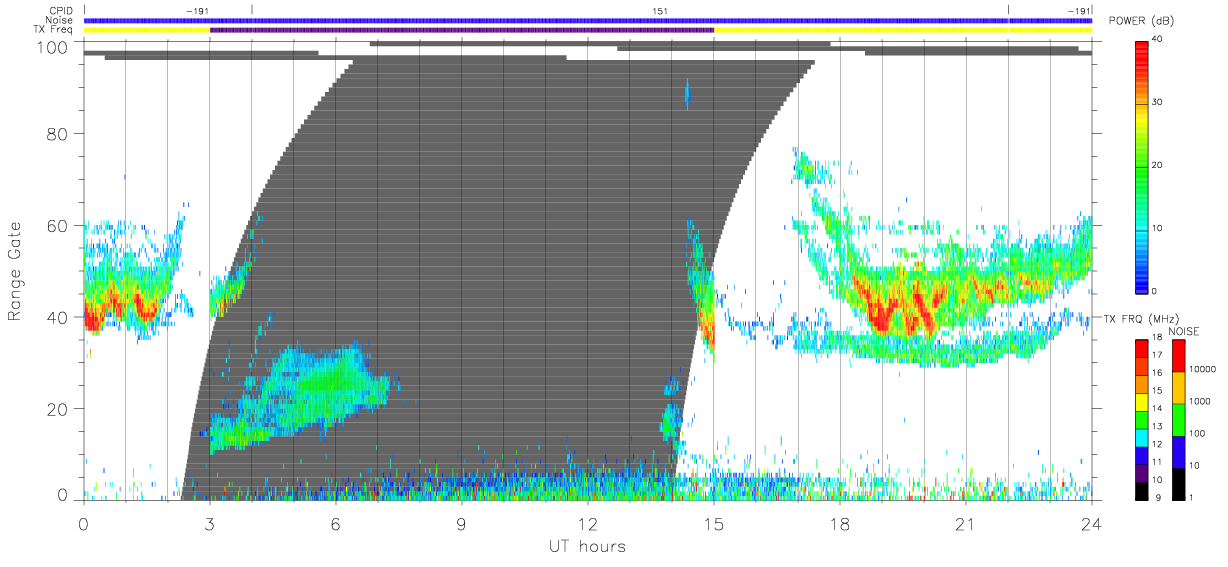Click NOISE legend value '10000'
Screen dimensions: 1228x567
coord(1201,369)
